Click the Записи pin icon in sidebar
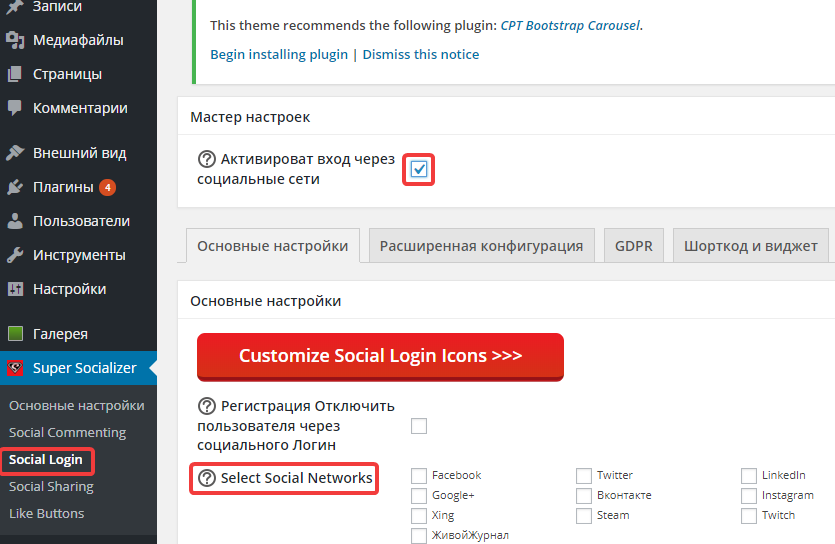Image resolution: width=835 pixels, height=544 pixels. (x=15, y=6)
